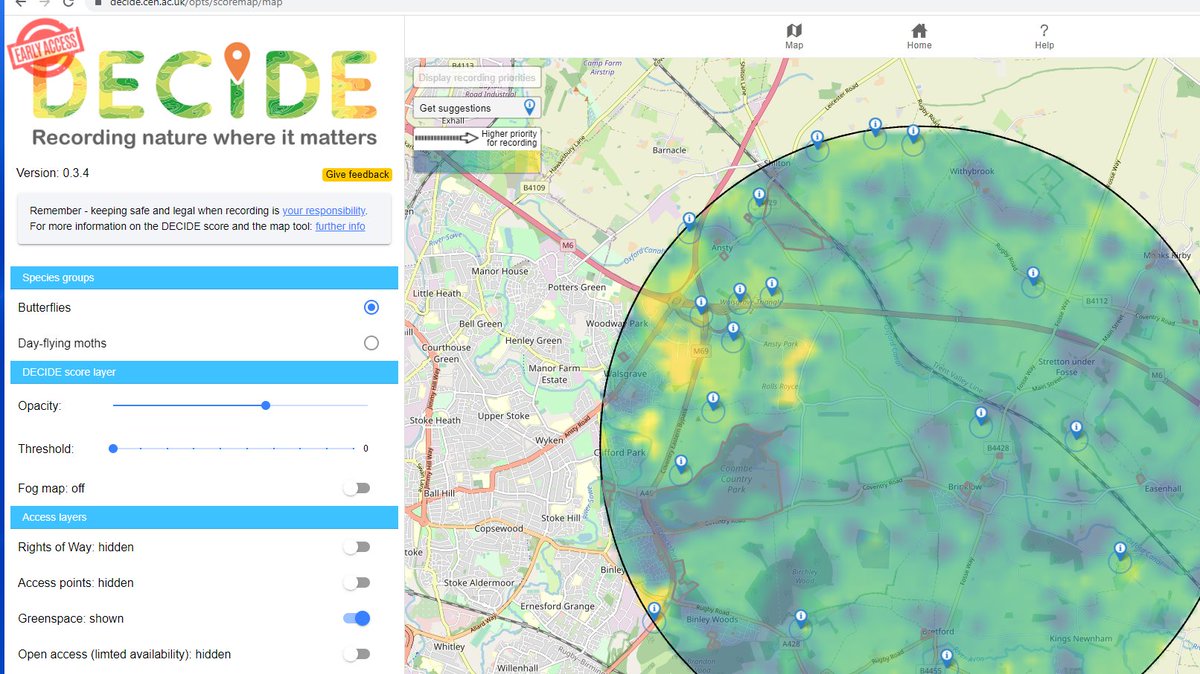Click the 'Higher priority for recording' legend box
This screenshot has height=674, width=1200.
point(476,138)
